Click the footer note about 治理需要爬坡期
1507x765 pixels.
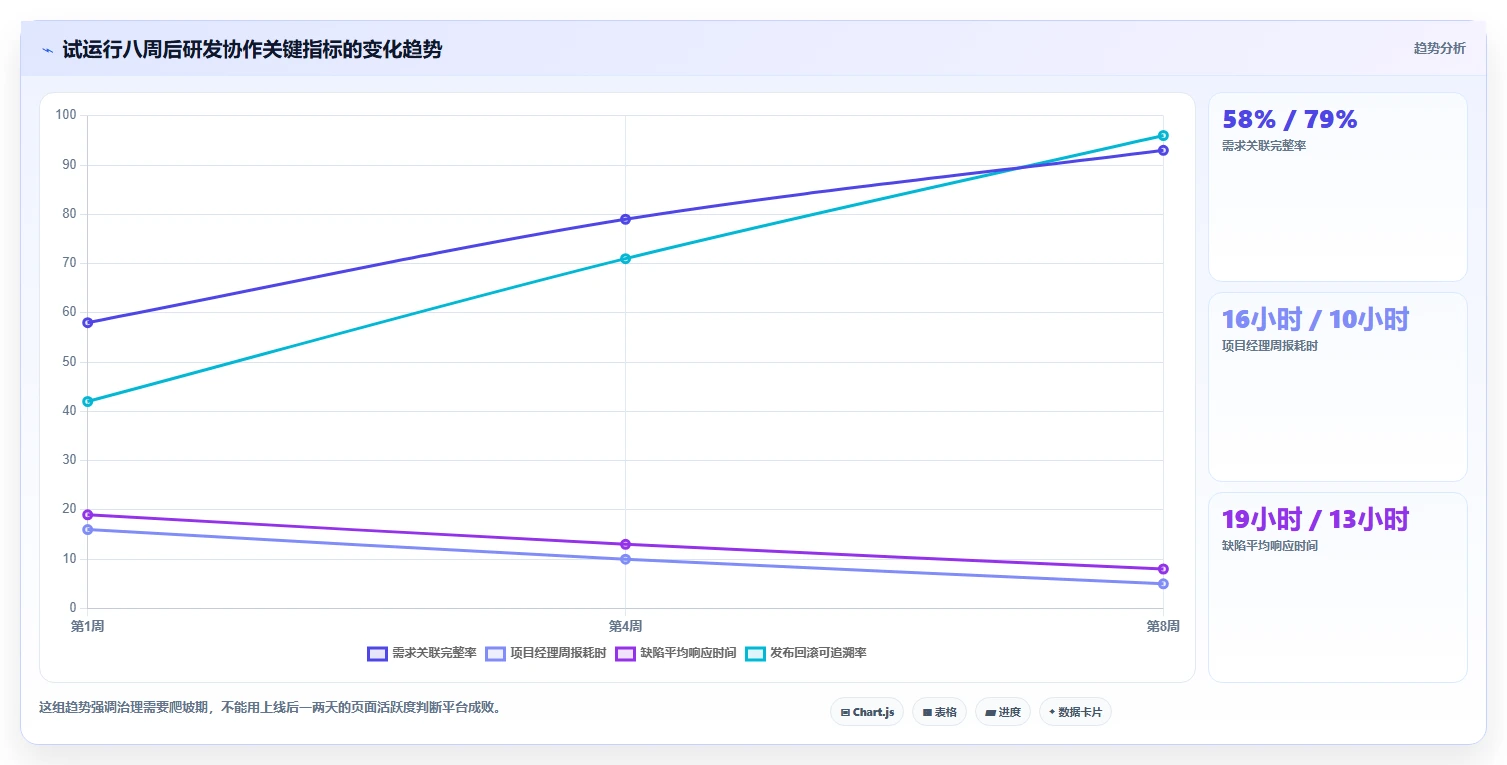pos(270,708)
